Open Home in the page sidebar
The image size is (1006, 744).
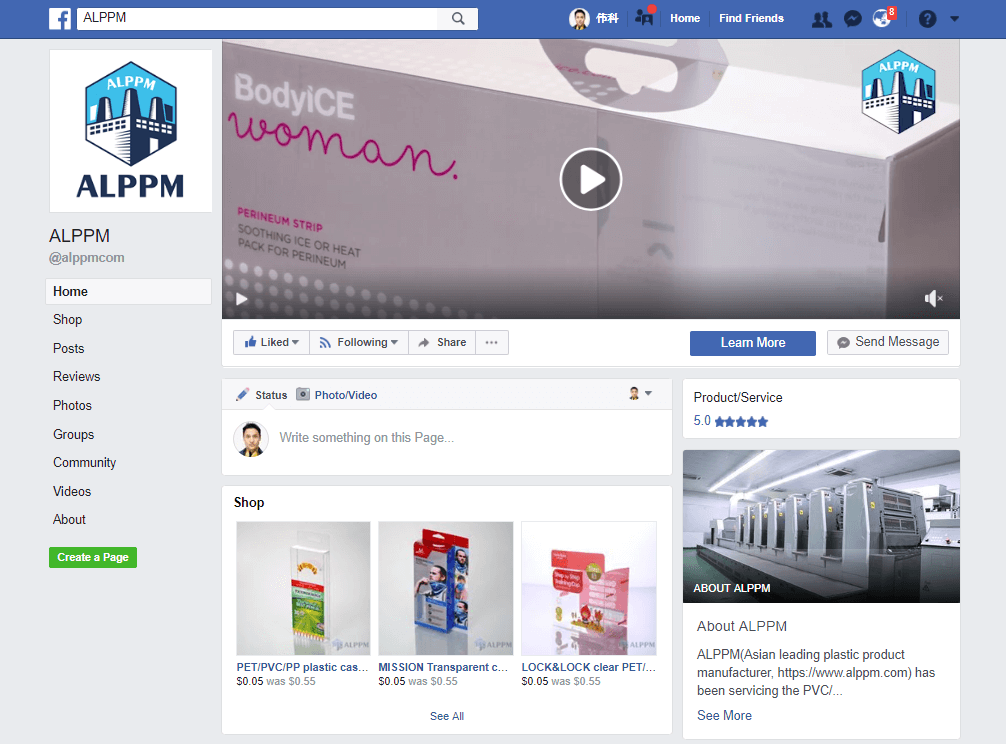tap(128, 291)
